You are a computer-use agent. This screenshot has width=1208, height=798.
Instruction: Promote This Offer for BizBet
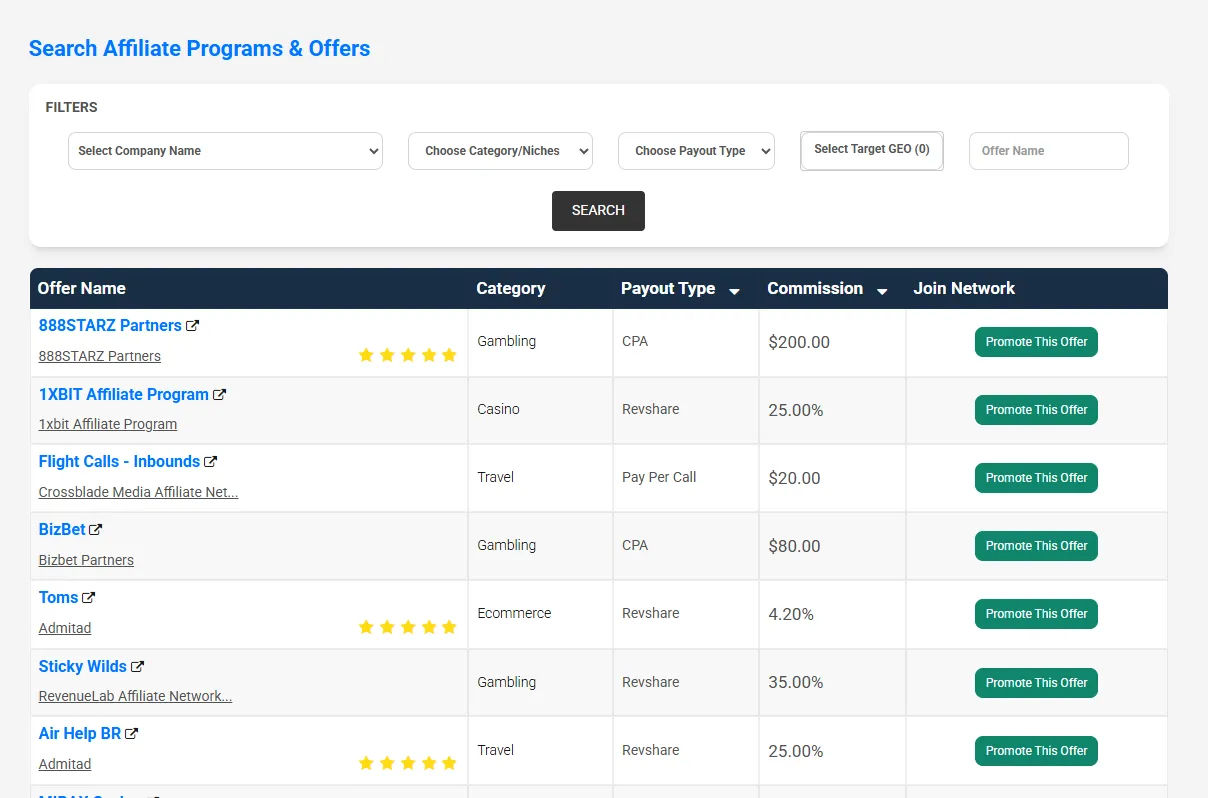click(1036, 546)
